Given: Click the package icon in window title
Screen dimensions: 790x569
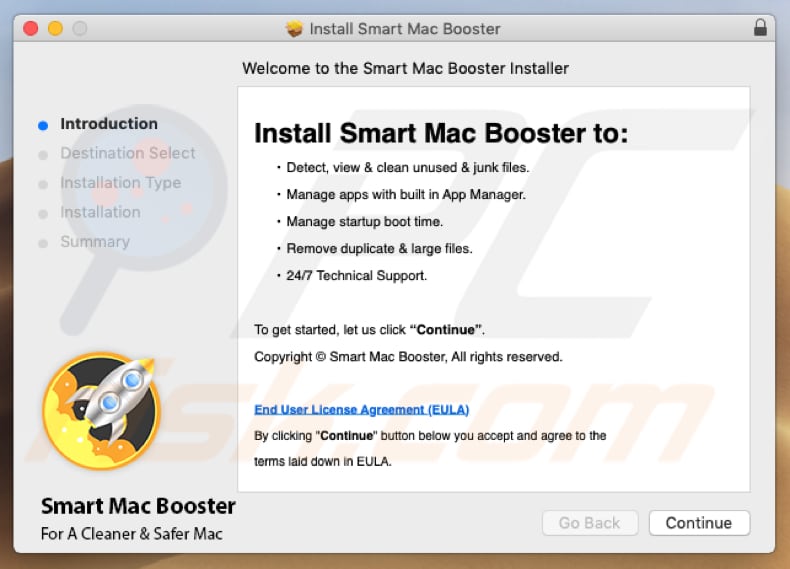Looking at the screenshot, I should (x=294, y=28).
